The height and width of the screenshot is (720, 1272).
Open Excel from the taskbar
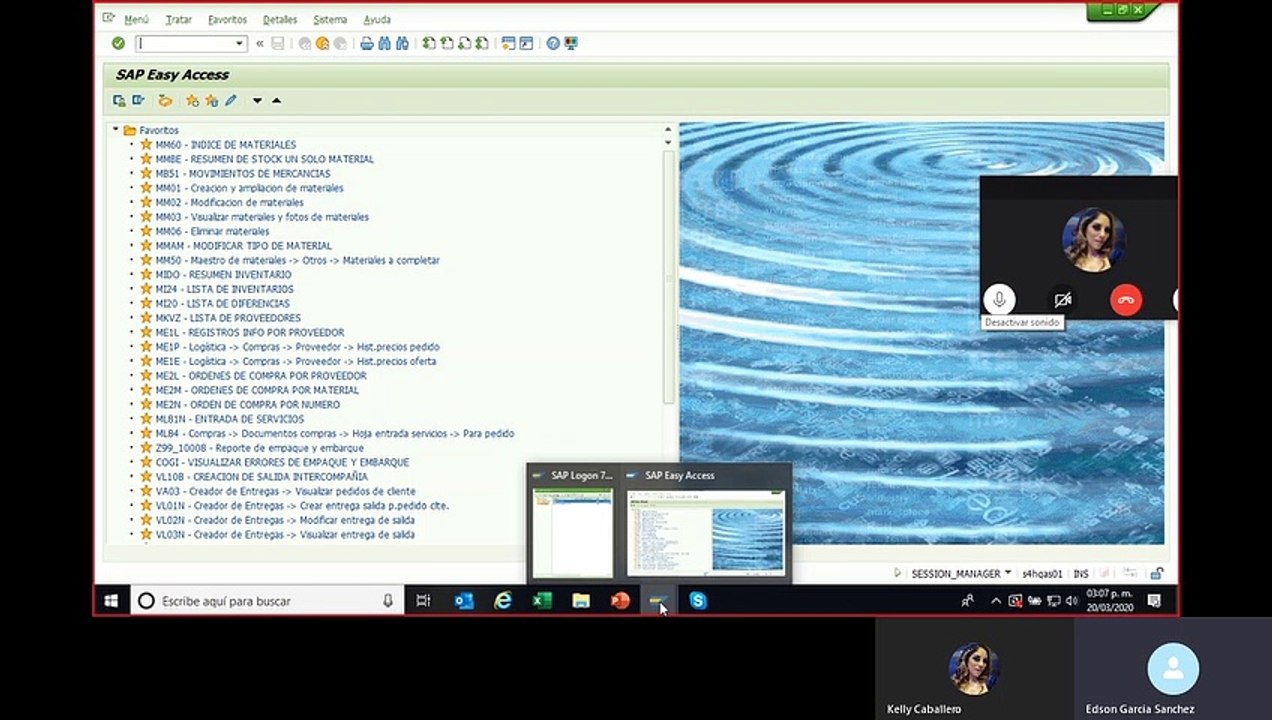[x=542, y=601]
